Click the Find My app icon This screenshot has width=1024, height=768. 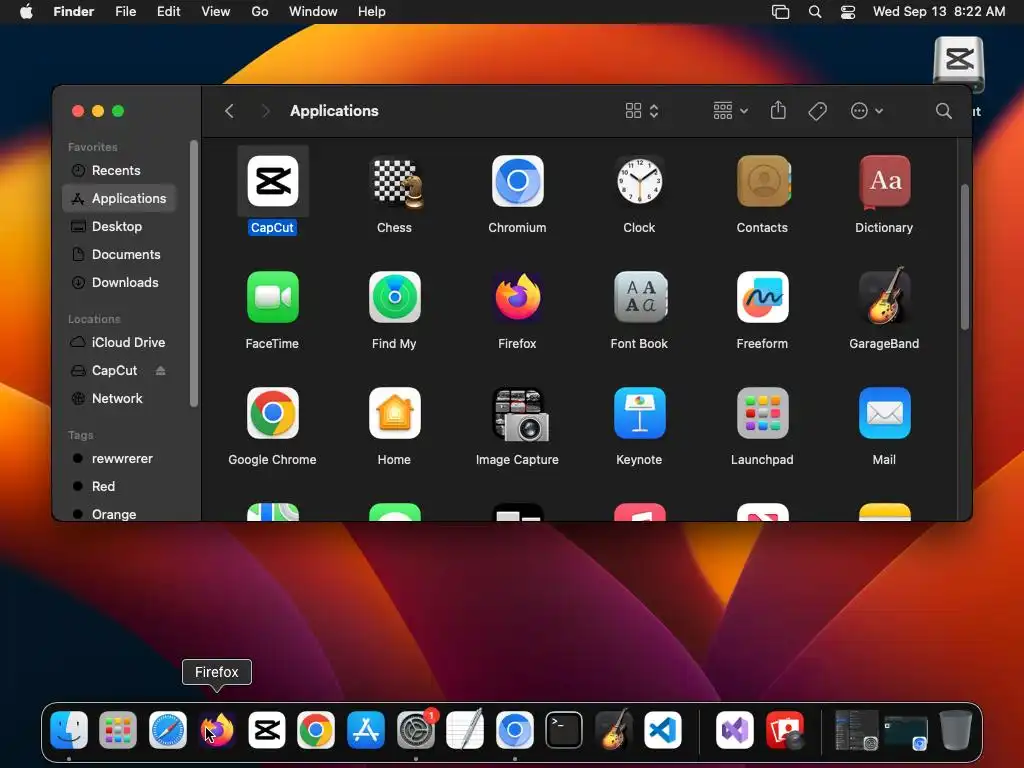pos(394,297)
